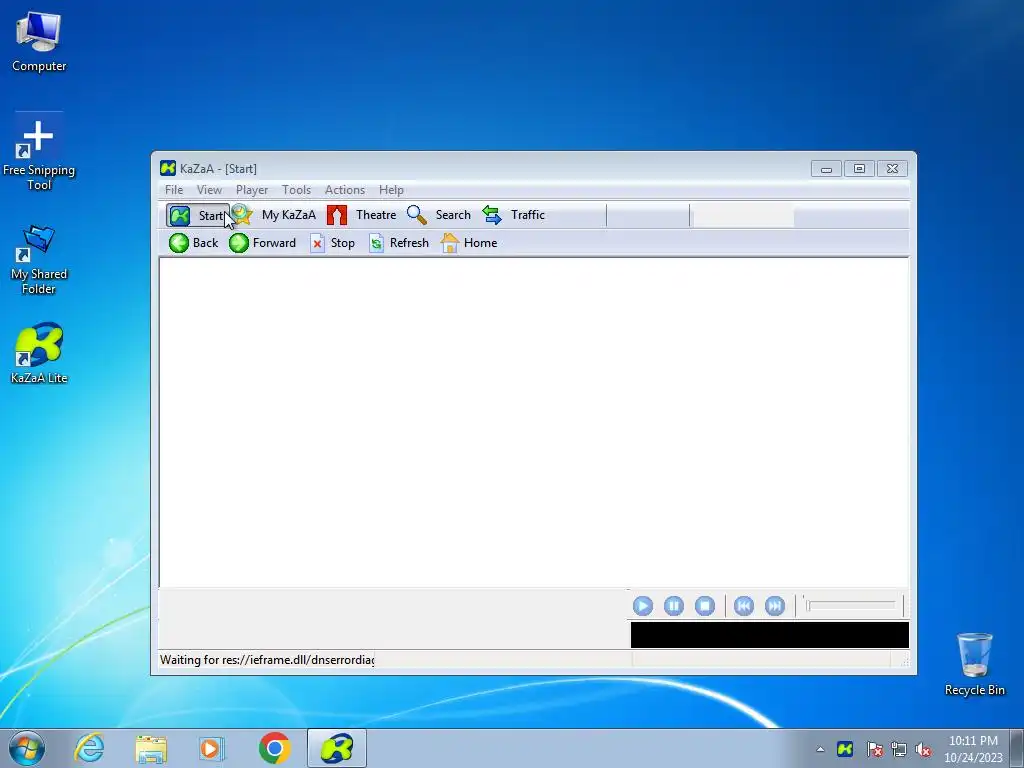
Task: Open the My KaZaA section
Action: pyautogui.click(x=274, y=215)
